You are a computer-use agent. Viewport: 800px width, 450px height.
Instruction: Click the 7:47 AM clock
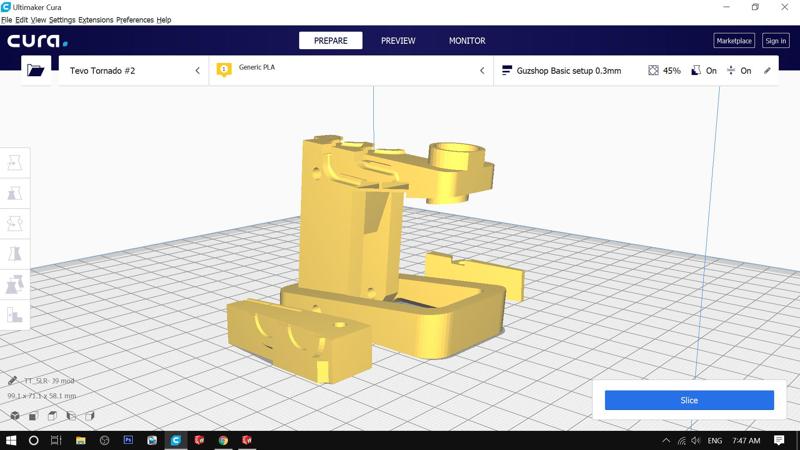coord(746,440)
